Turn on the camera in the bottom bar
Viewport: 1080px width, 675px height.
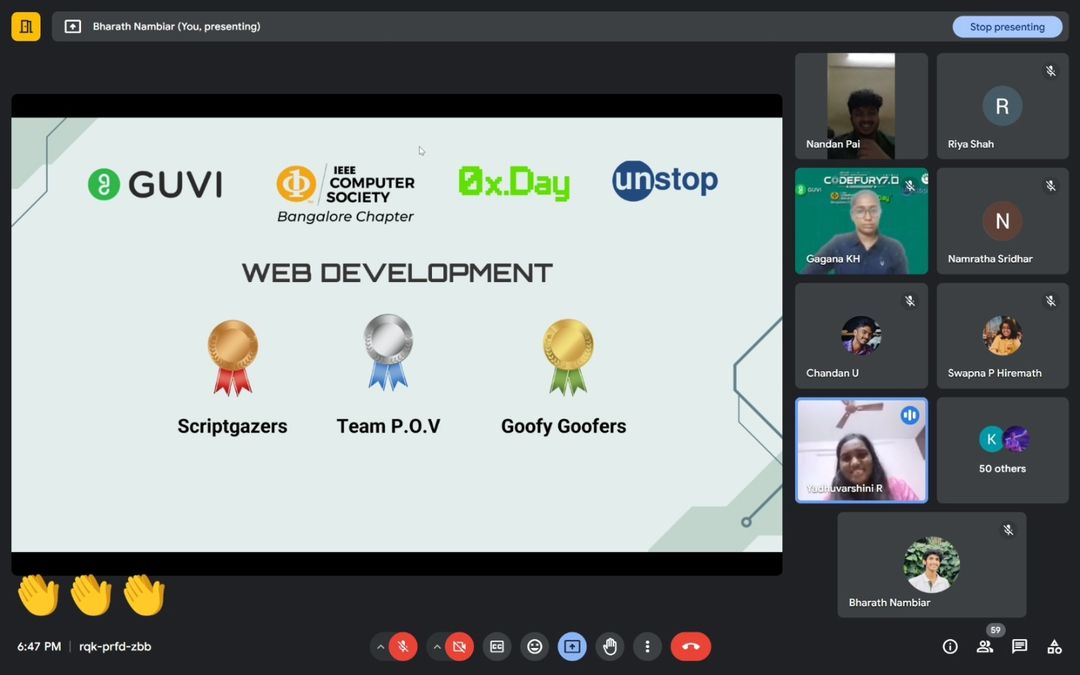pyautogui.click(x=459, y=646)
